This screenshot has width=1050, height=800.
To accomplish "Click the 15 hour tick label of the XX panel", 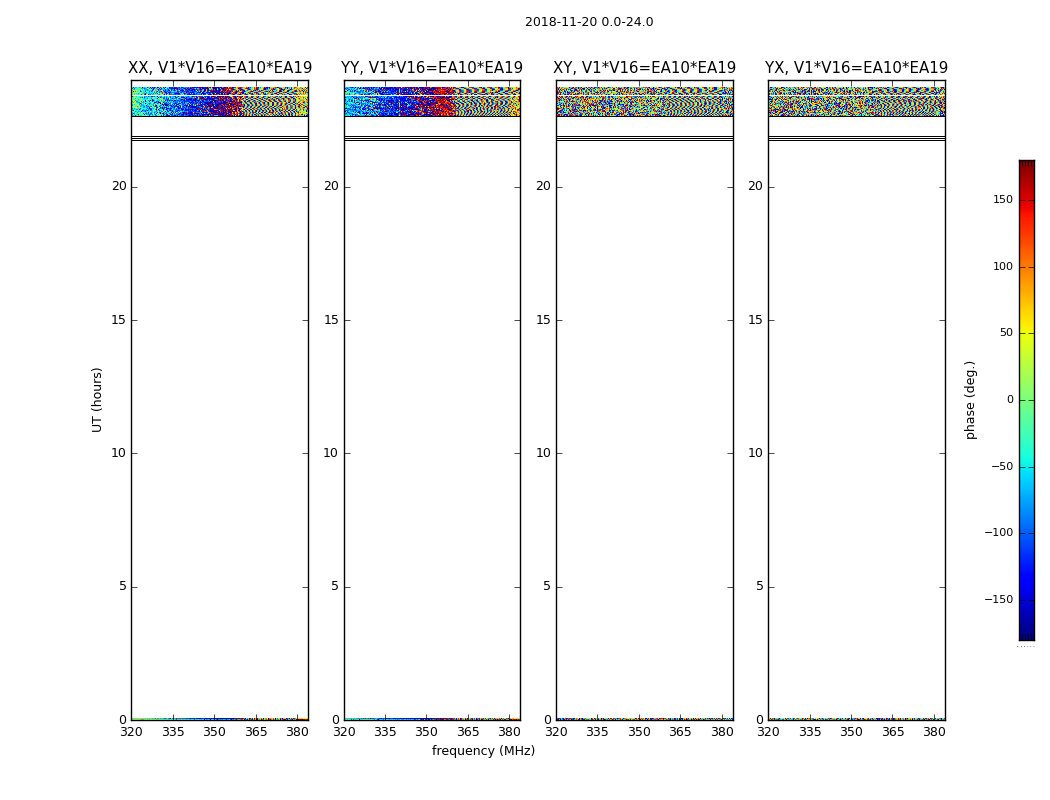I will (119, 320).
